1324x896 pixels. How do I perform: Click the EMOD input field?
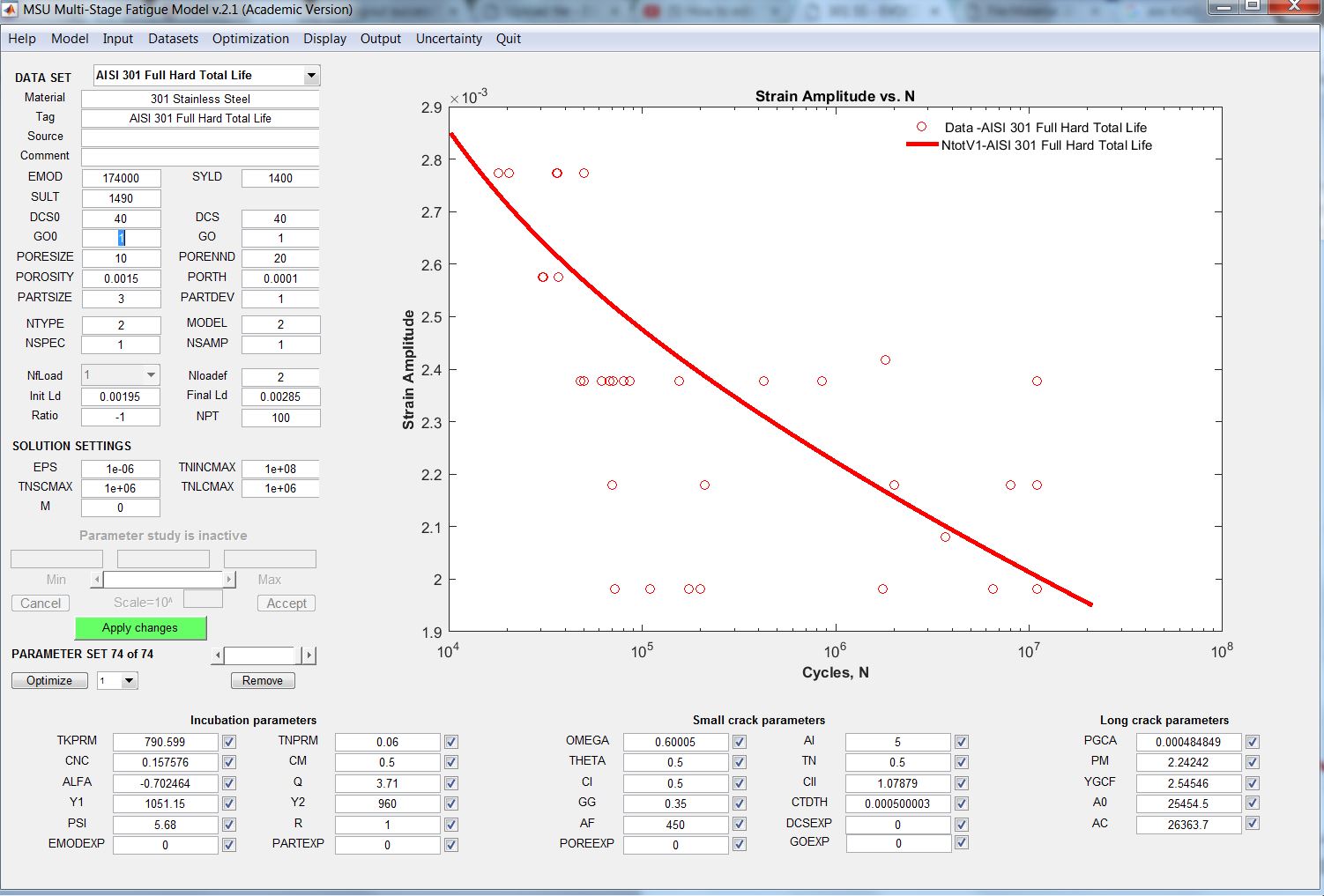coord(121,178)
